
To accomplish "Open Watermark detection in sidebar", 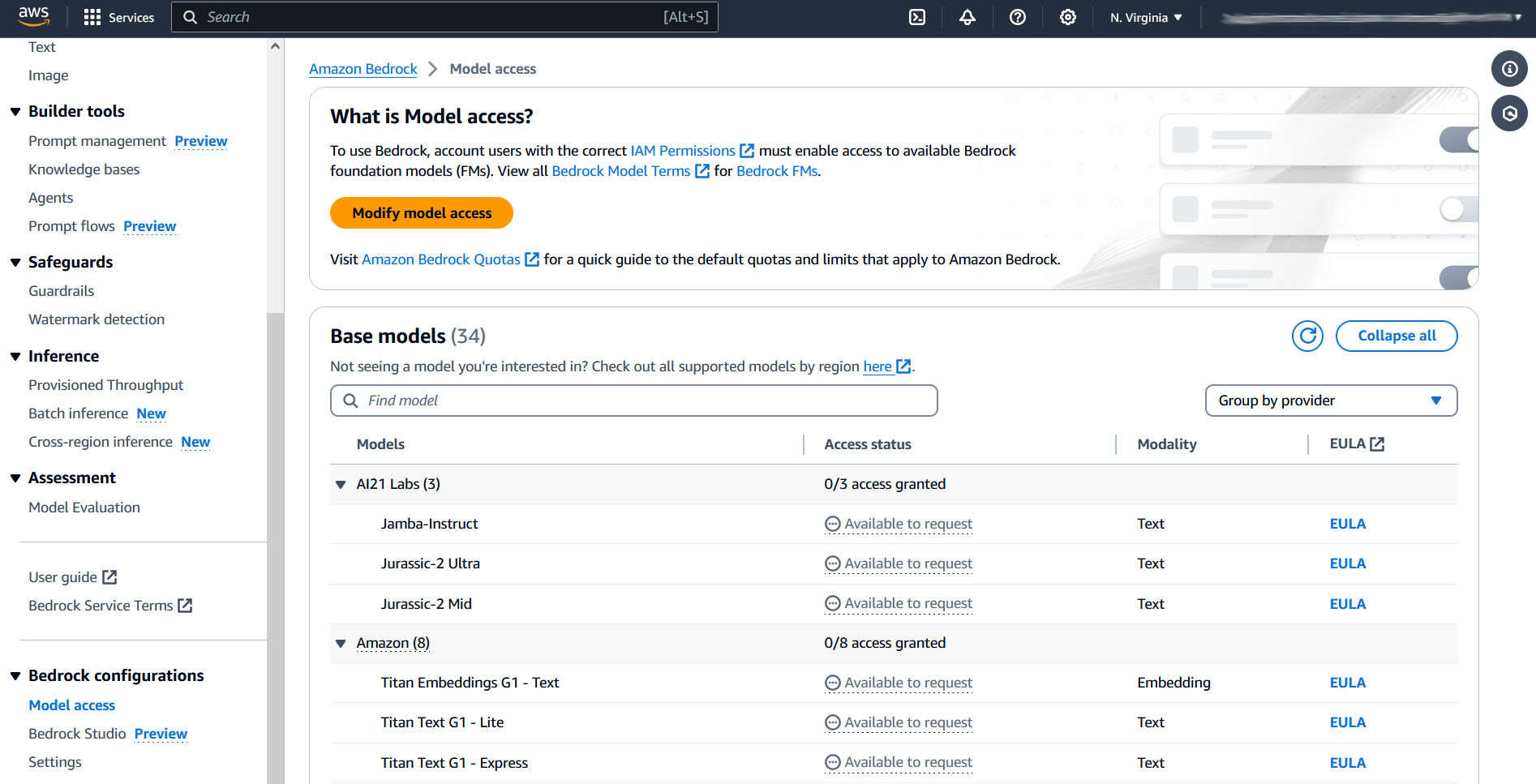I will 97,319.
